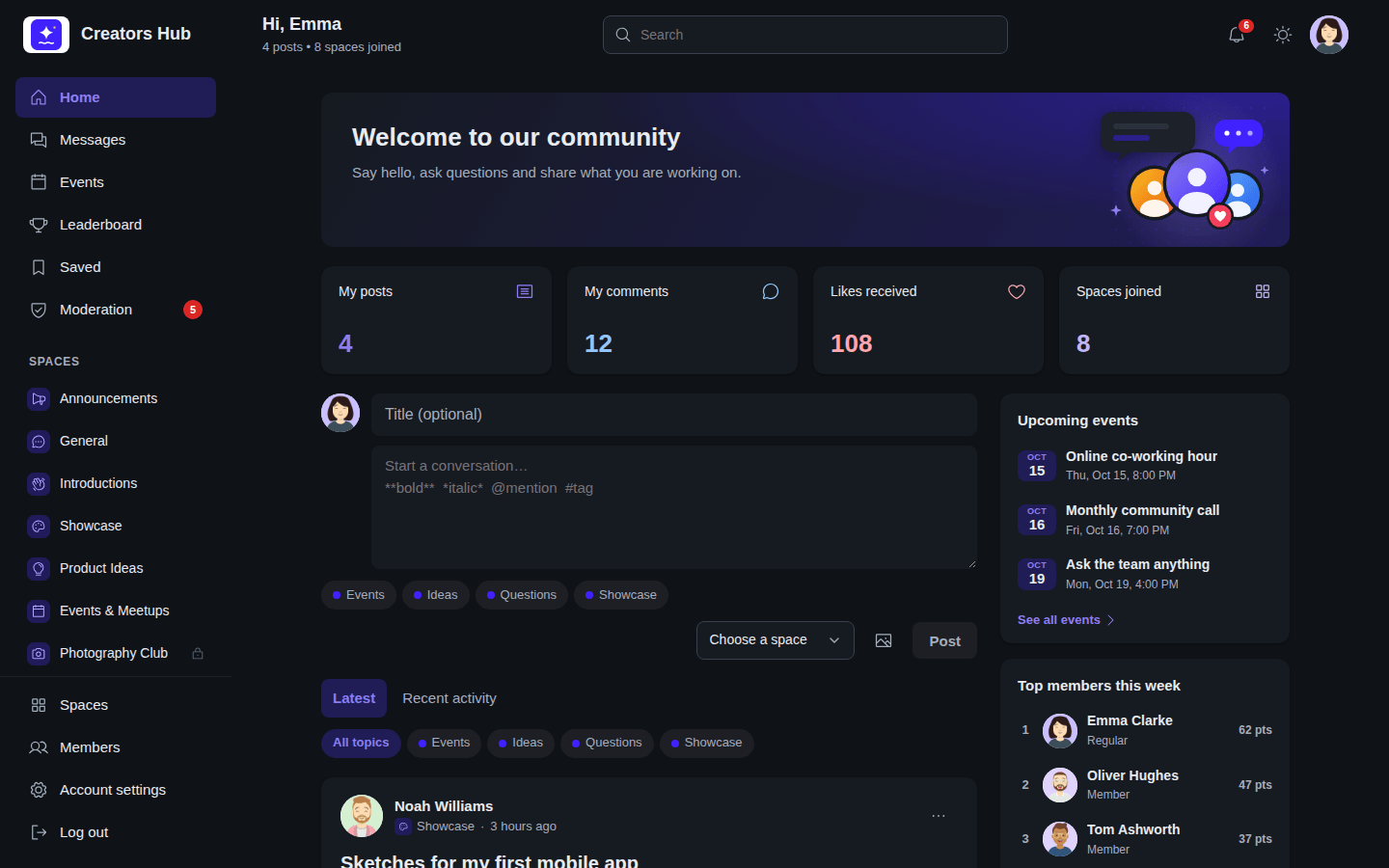Open notifications bell icon

(1237, 35)
